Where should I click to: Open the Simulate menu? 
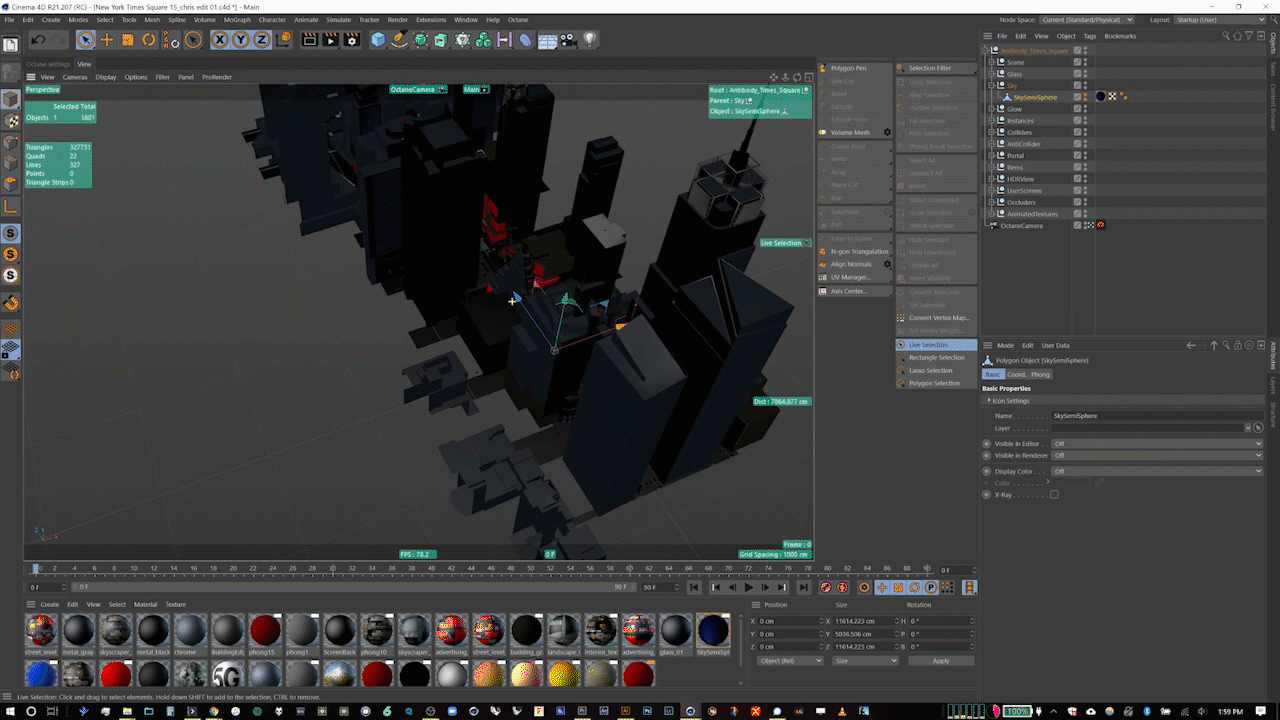click(339, 19)
